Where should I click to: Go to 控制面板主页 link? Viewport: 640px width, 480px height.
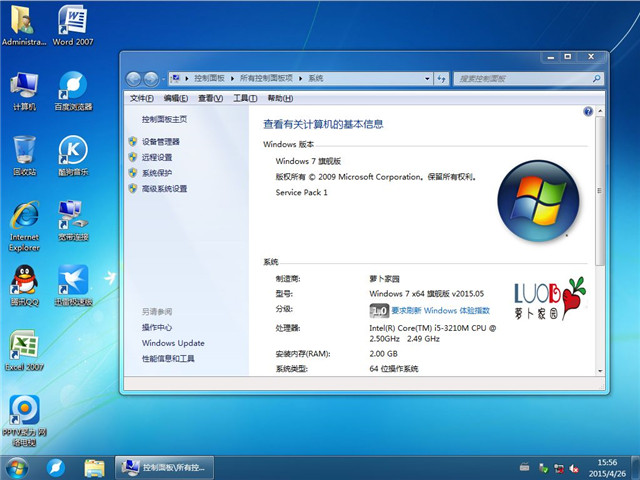pyautogui.click(x=164, y=119)
